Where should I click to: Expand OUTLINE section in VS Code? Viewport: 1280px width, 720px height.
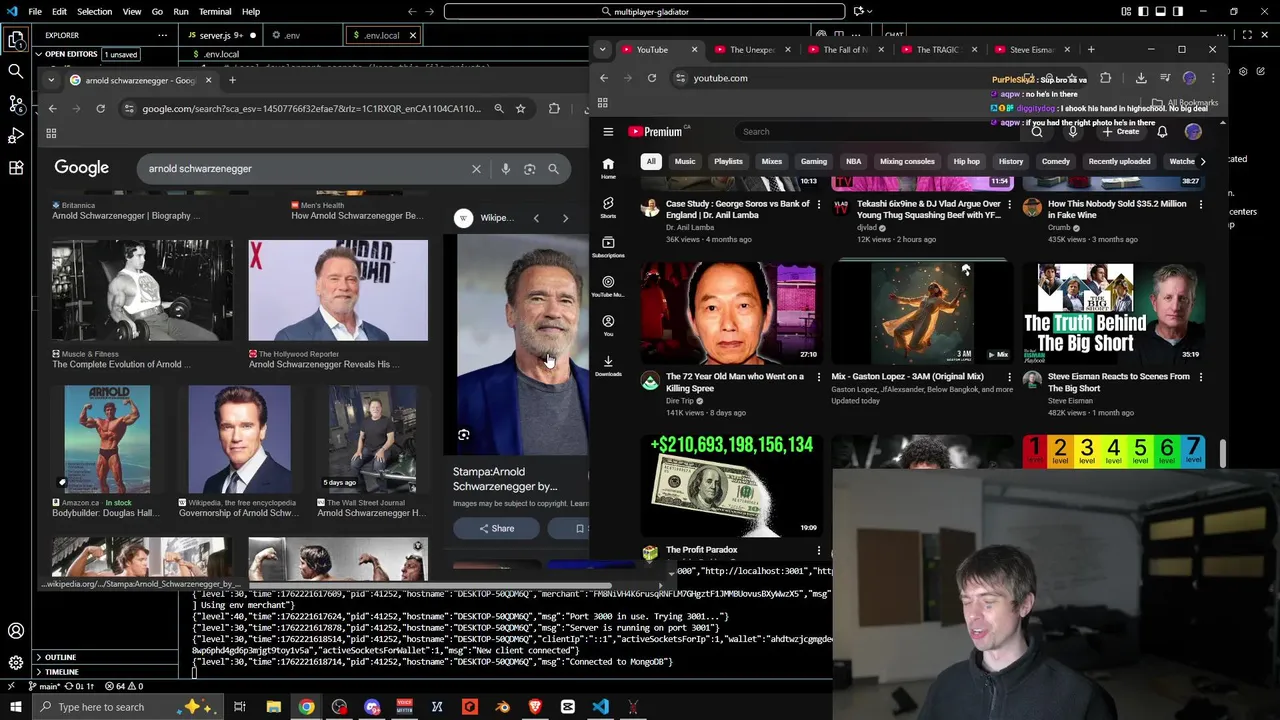pyautogui.click(x=60, y=657)
